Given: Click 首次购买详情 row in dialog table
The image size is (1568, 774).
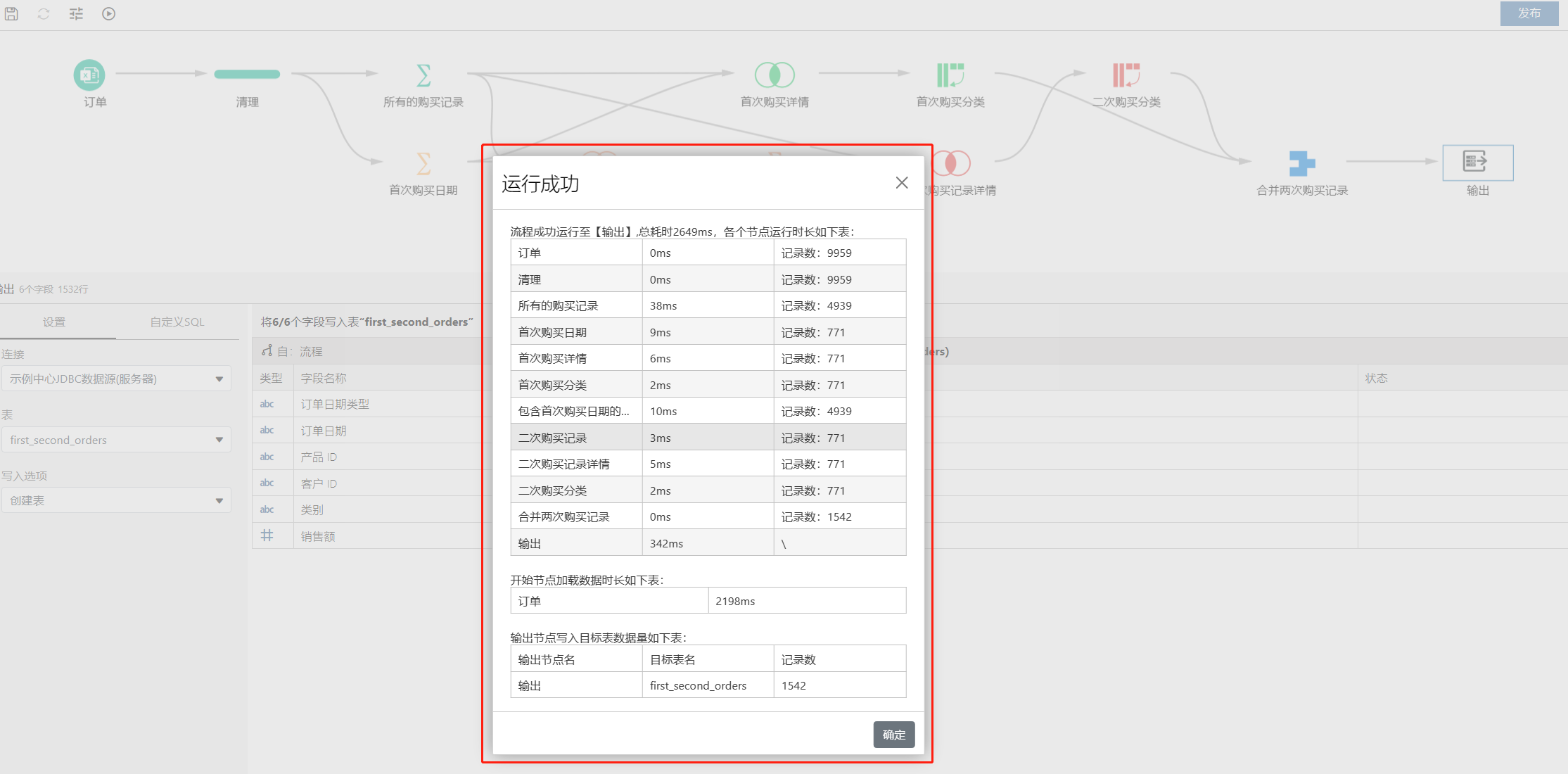Looking at the screenshot, I should click(708, 358).
